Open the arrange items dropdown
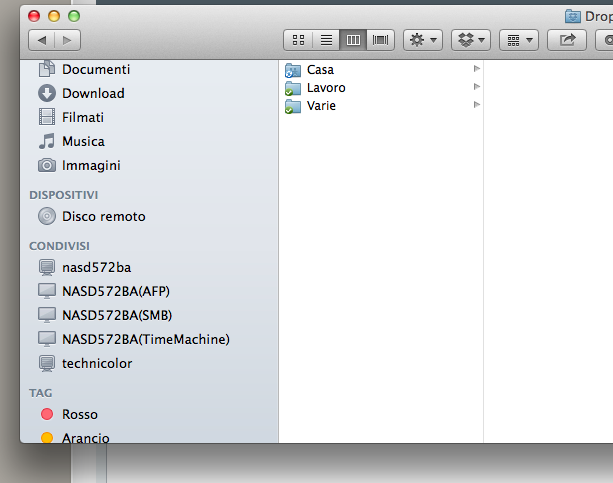Screen dimensions: 613x483 click(x=518, y=40)
